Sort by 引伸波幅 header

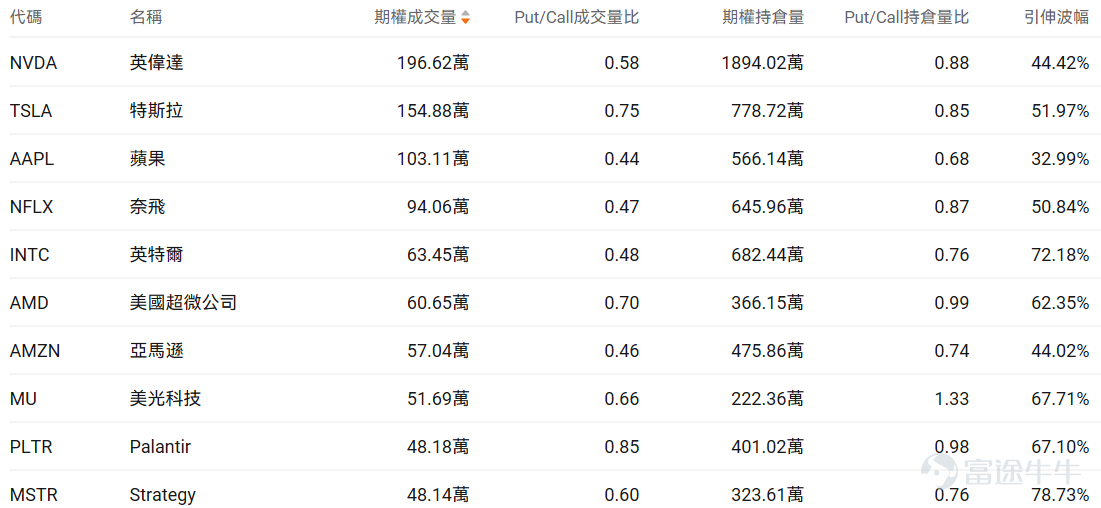(x=1057, y=18)
